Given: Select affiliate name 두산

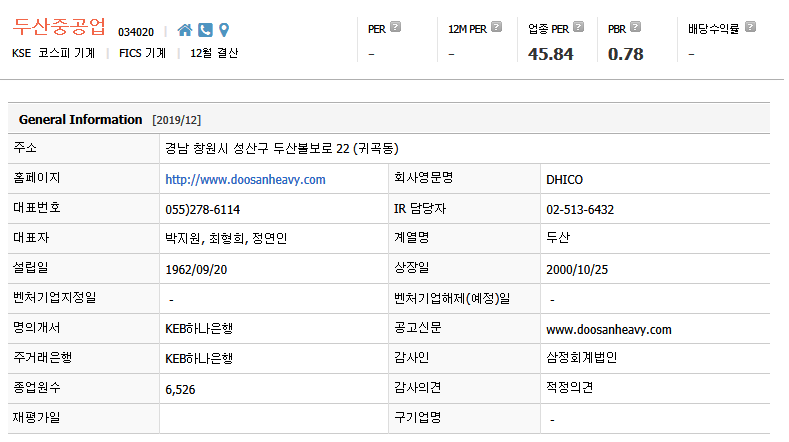Looking at the screenshot, I should [558, 238].
